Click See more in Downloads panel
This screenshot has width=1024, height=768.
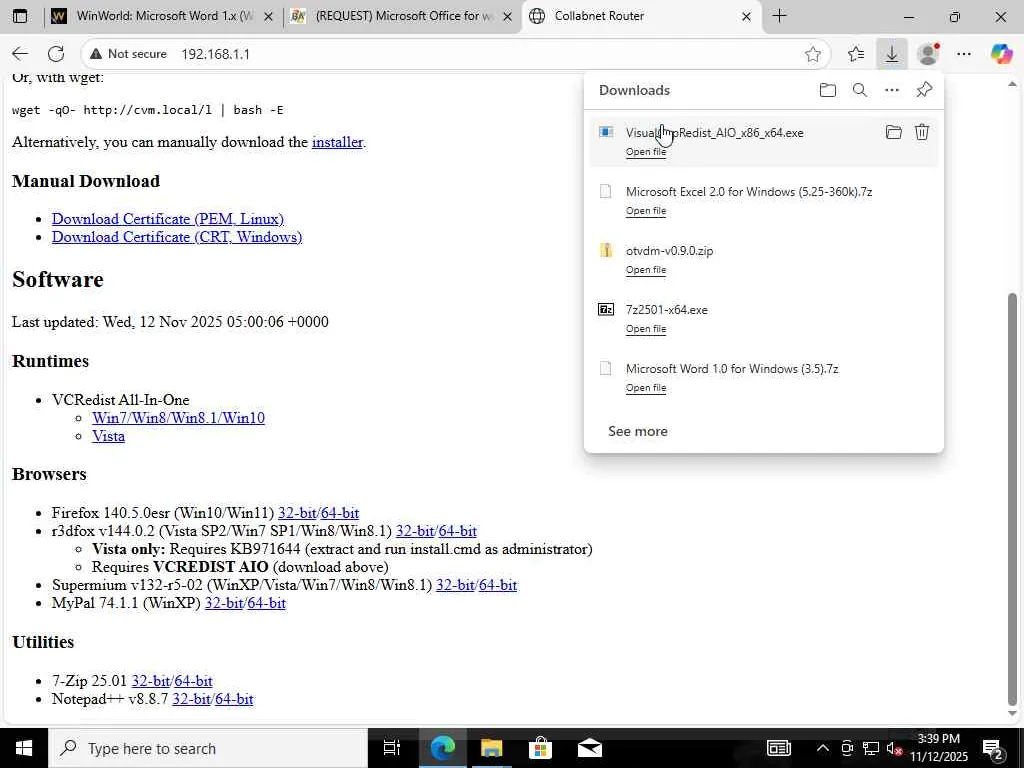click(637, 431)
